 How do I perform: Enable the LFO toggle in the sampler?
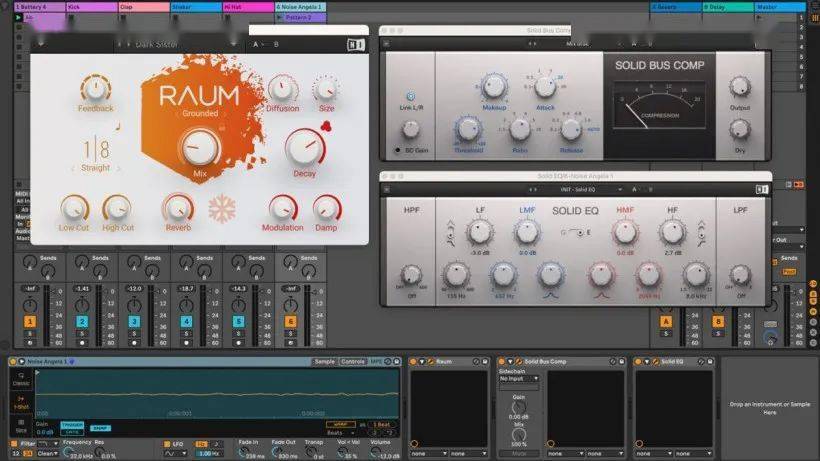[x=166, y=443]
